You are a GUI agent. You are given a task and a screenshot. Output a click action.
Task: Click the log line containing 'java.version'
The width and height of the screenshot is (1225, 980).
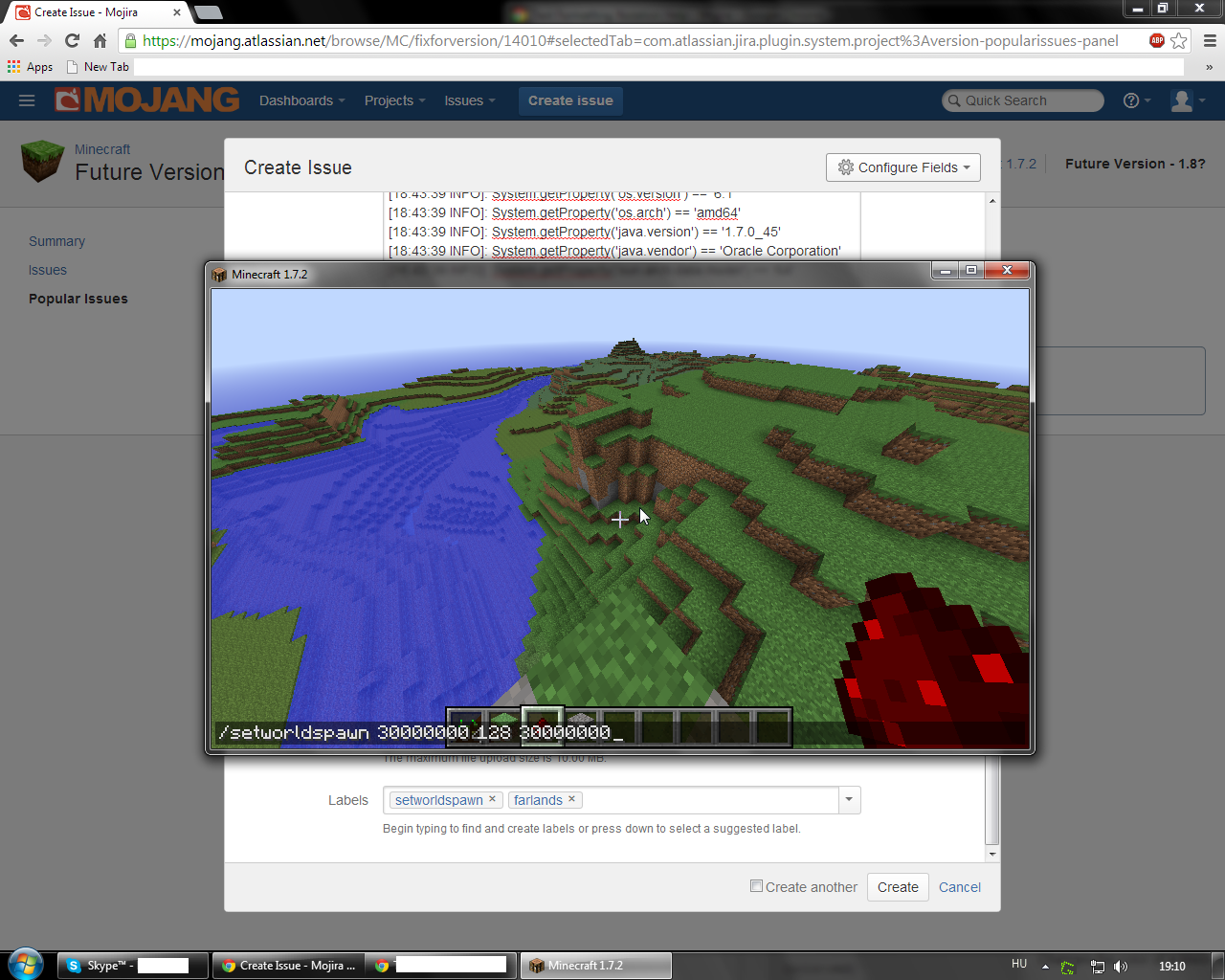point(585,232)
